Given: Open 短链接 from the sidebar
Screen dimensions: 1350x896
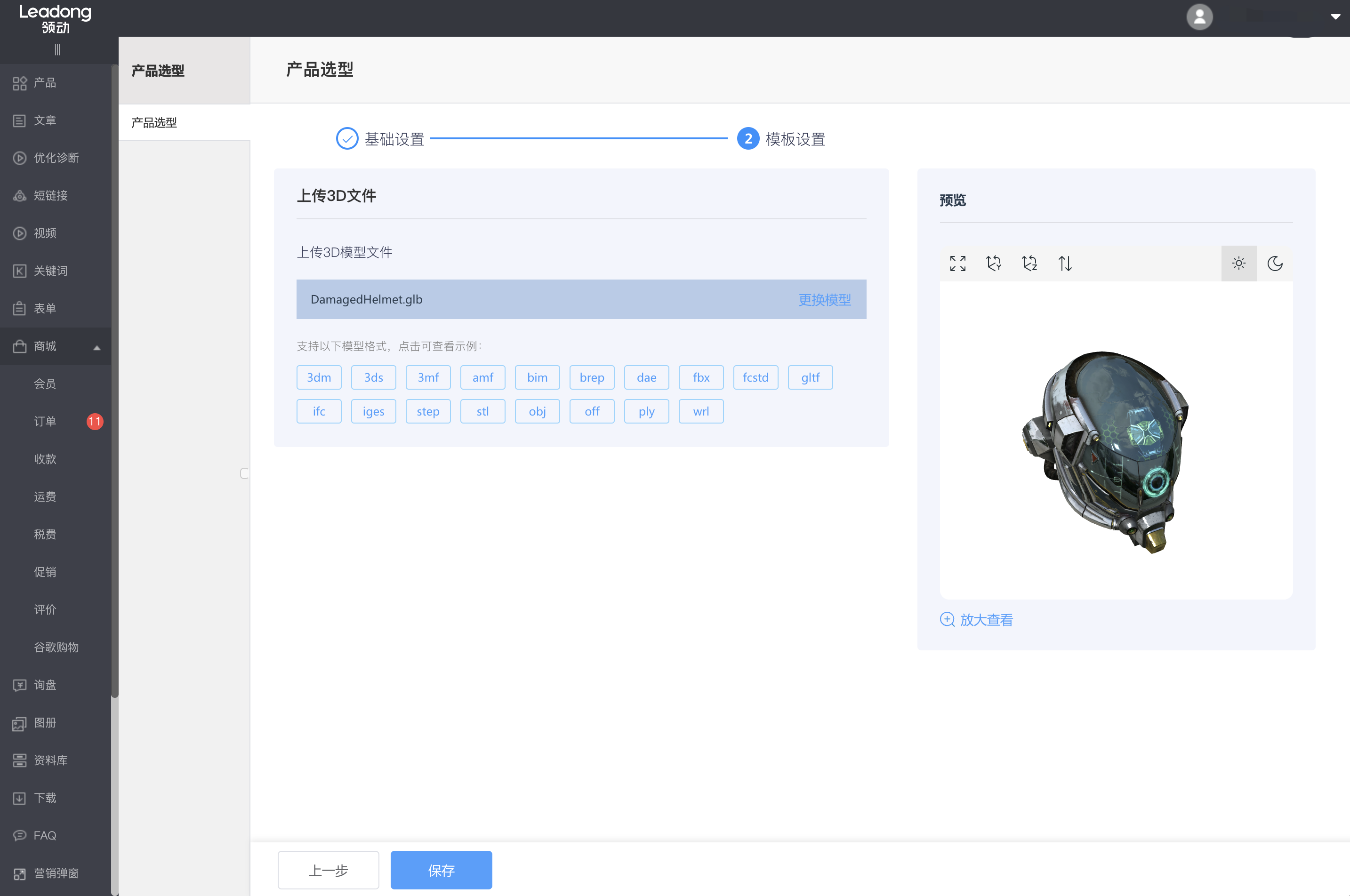Looking at the screenshot, I should click(x=50, y=195).
